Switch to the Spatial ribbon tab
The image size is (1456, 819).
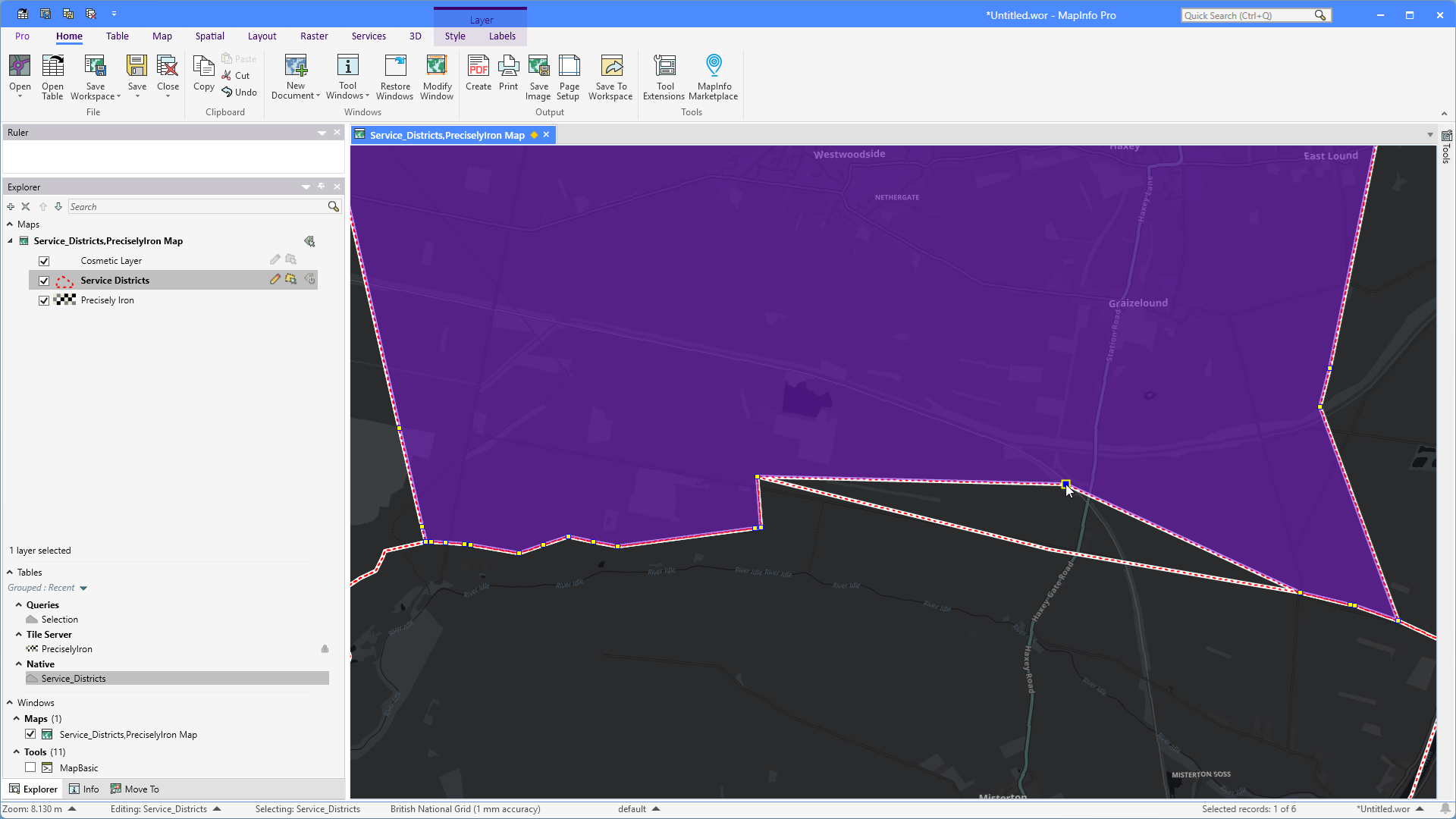[x=209, y=36]
